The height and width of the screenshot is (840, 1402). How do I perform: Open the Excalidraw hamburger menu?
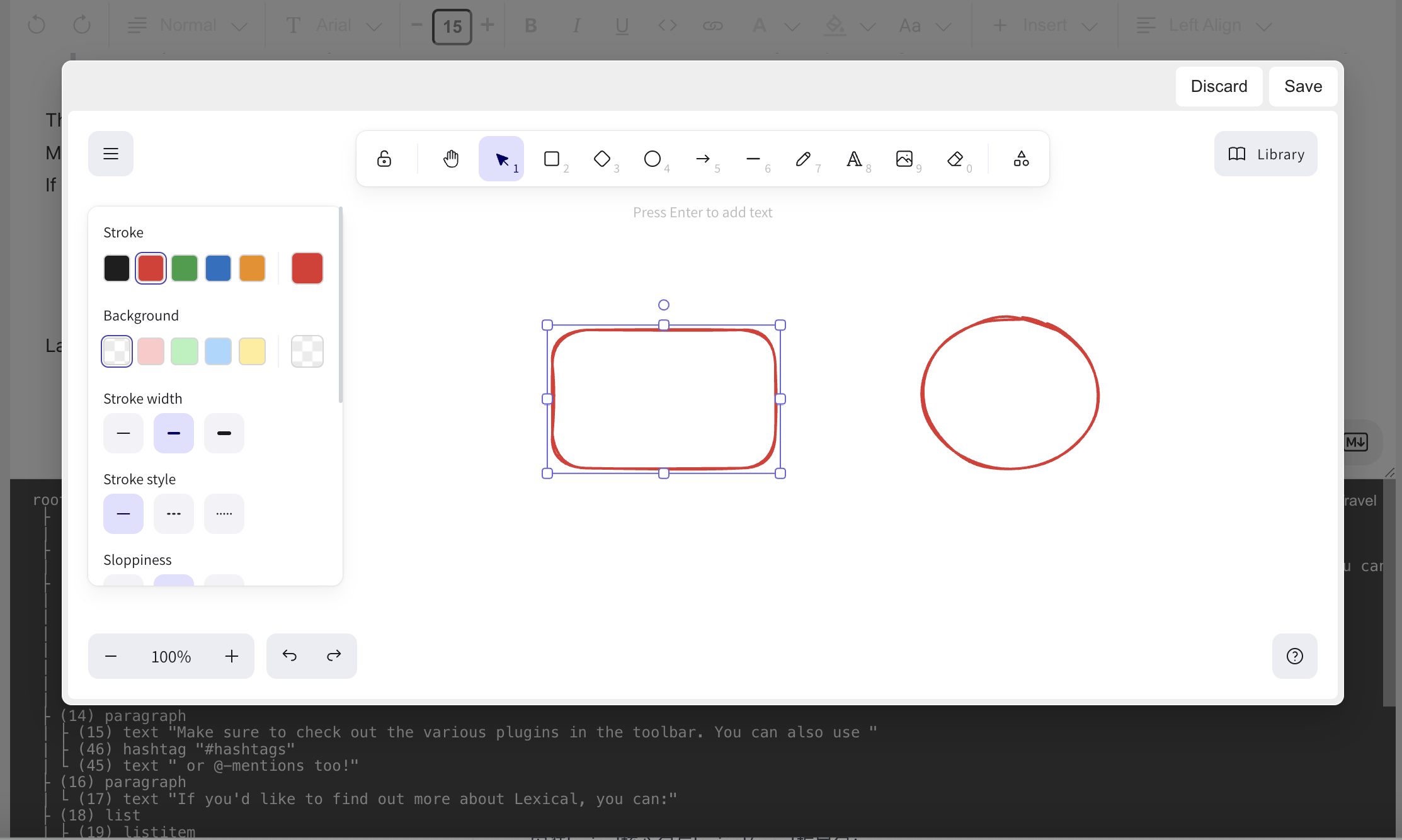tap(111, 153)
